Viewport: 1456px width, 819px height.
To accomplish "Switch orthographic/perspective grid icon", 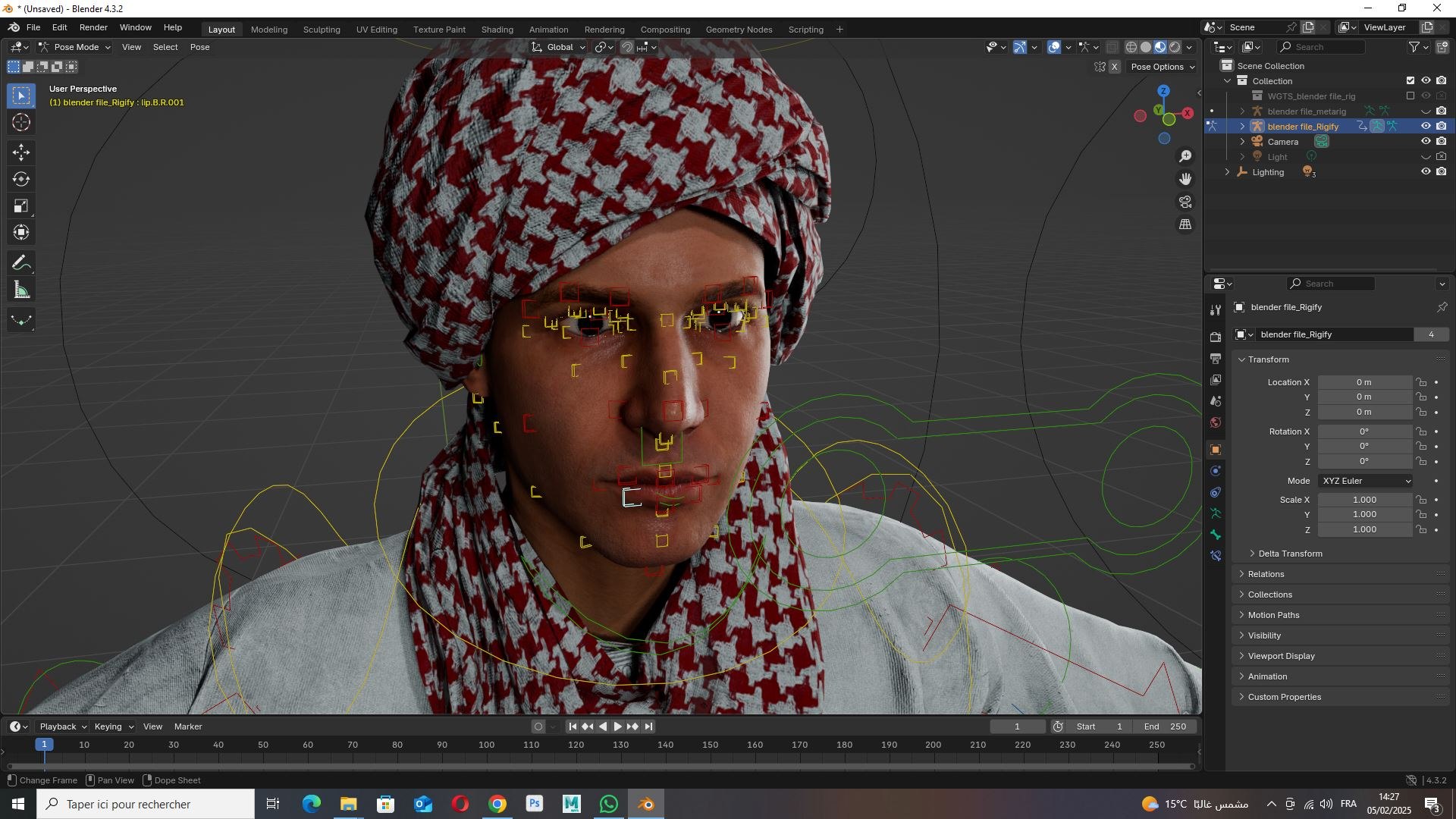I will click(1185, 224).
